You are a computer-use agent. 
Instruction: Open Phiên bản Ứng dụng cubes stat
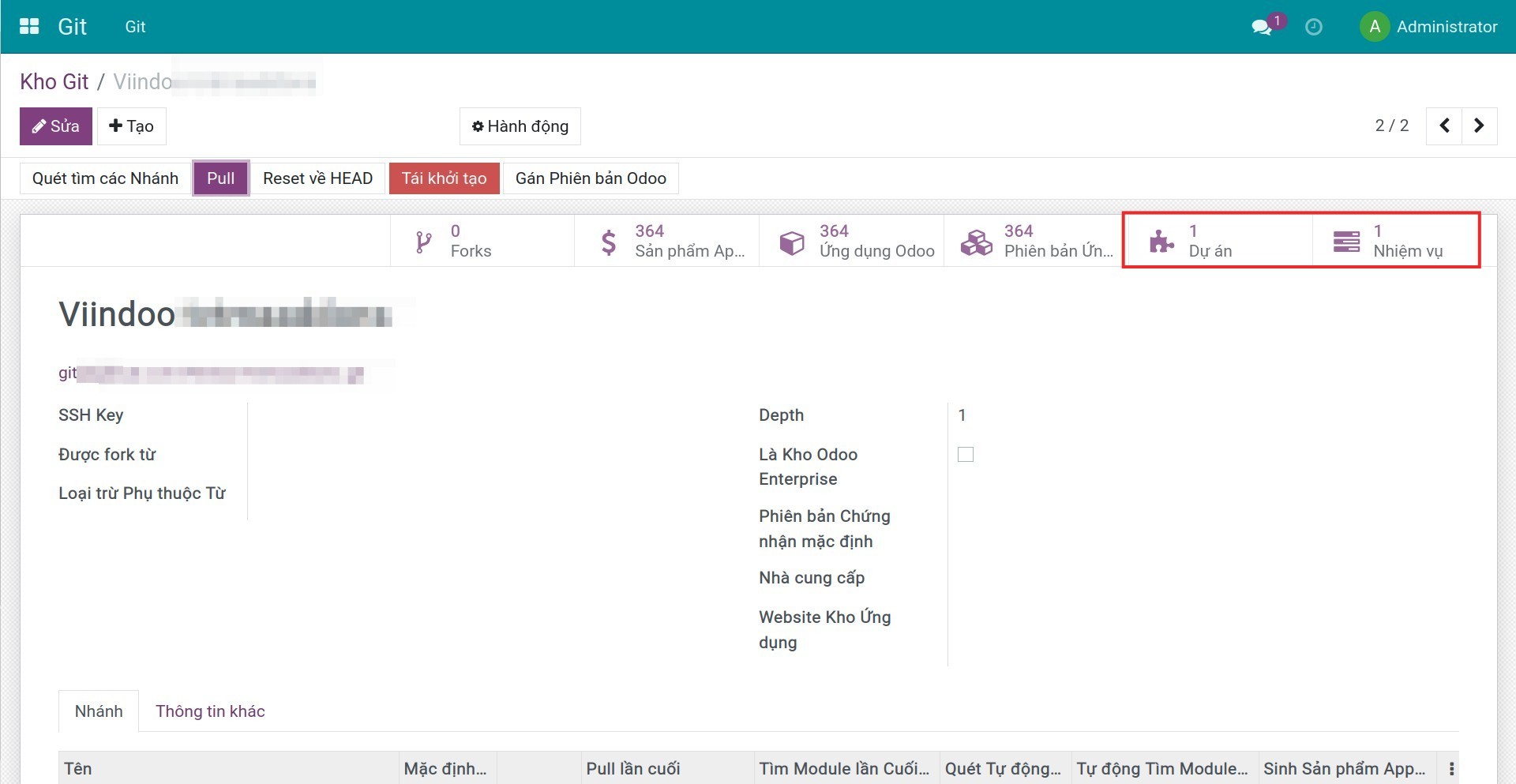click(x=1035, y=241)
